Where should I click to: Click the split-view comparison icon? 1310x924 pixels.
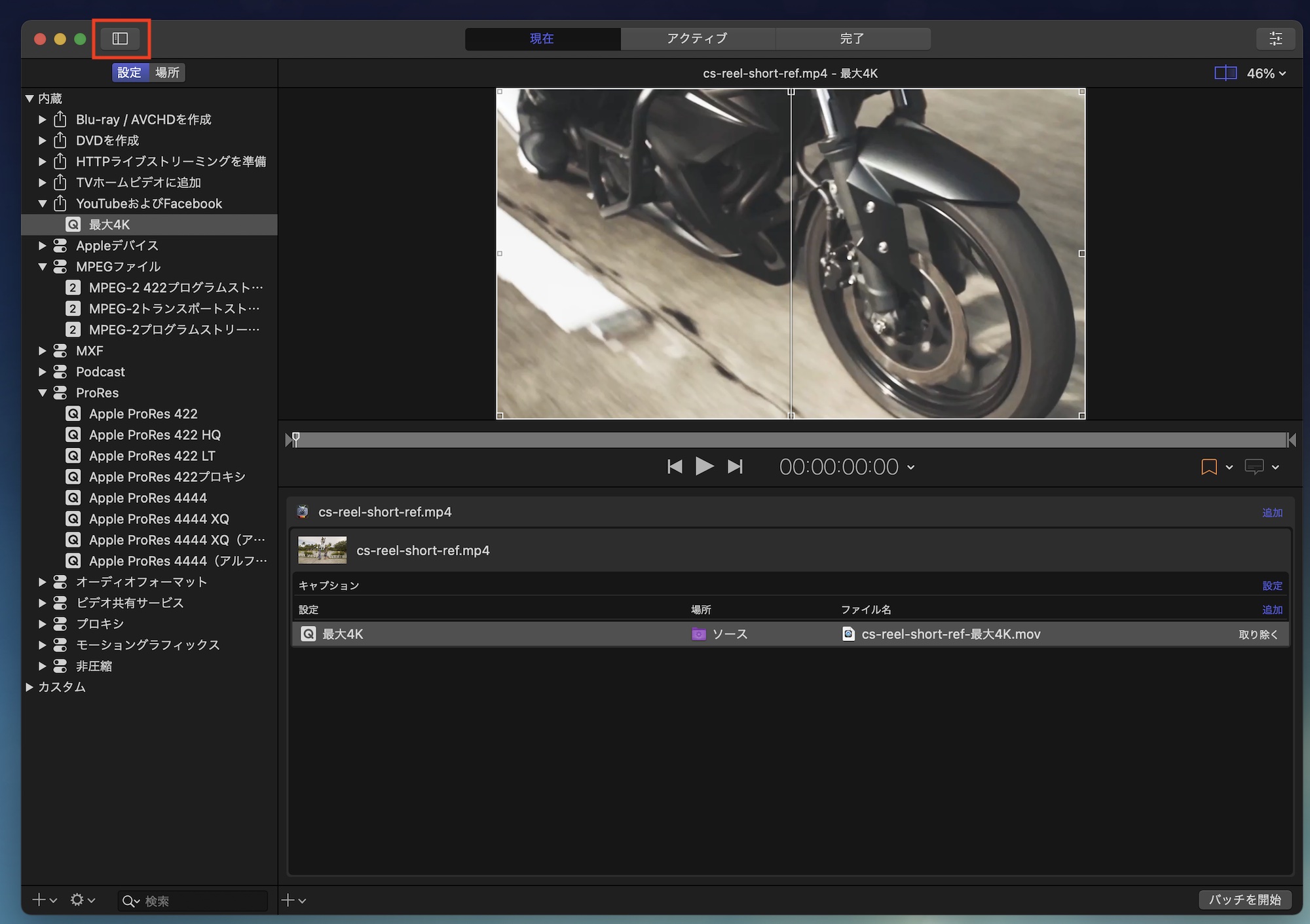[1225, 73]
